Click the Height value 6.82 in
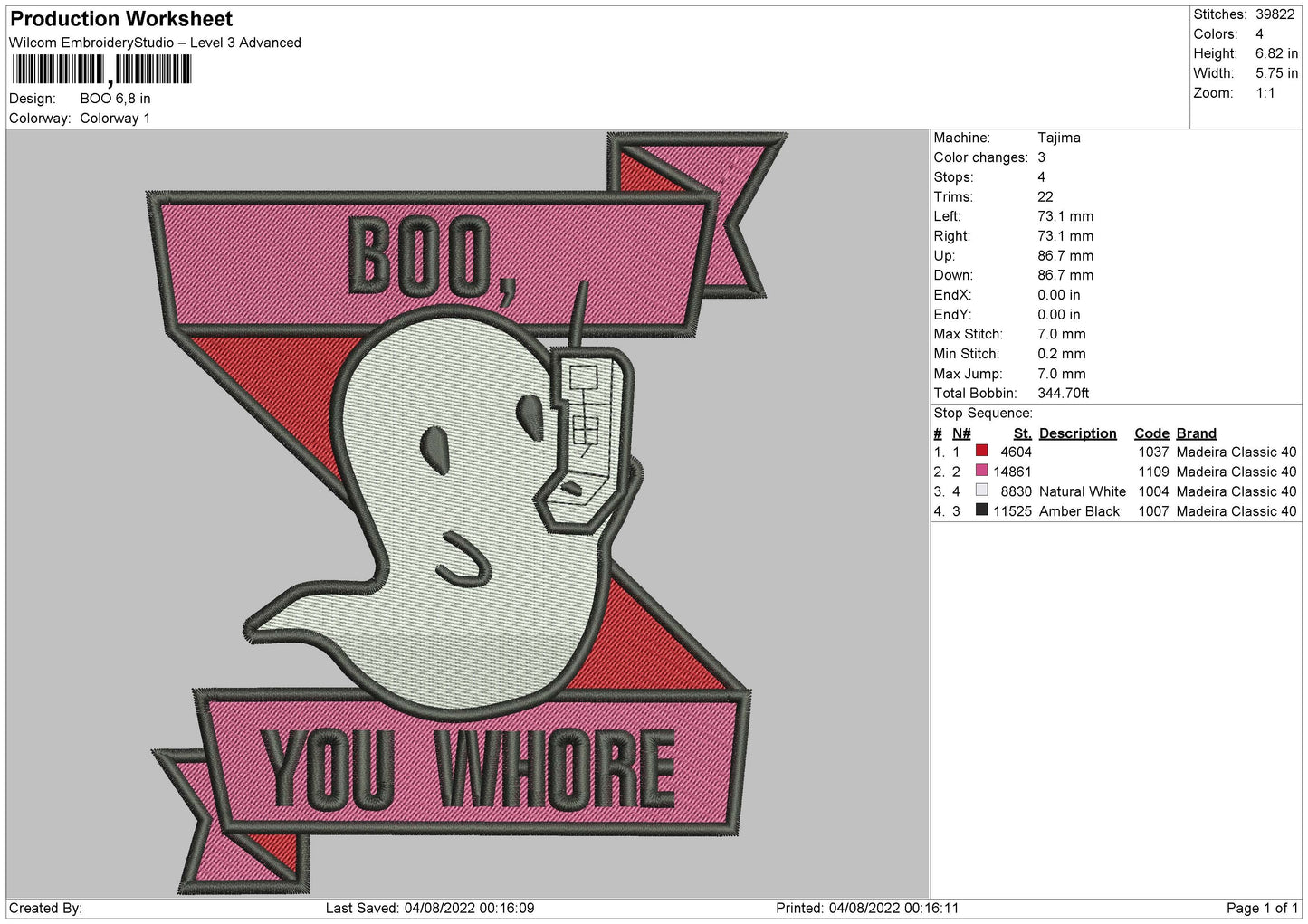This screenshot has height=924, width=1308. (x=1276, y=54)
